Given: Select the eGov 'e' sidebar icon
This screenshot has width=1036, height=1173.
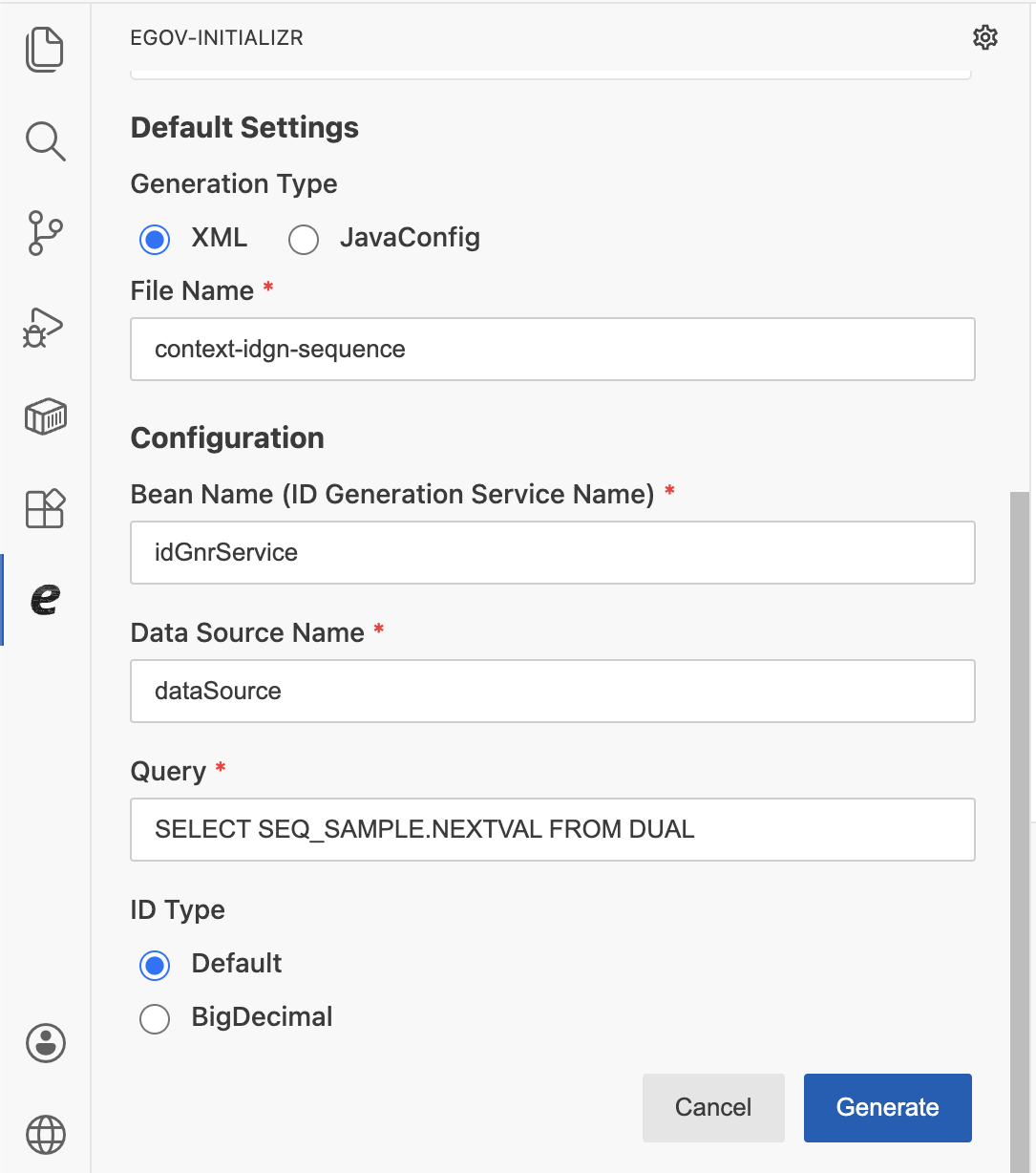Looking at the screenshot, I should [x=45, y=600].
